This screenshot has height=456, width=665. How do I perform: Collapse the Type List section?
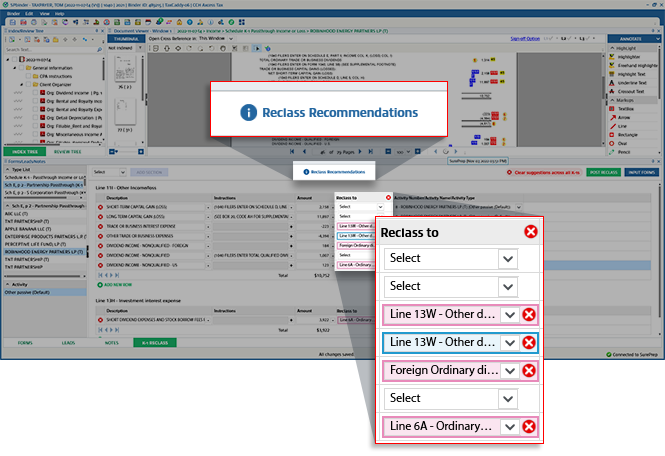pos(7,169)
